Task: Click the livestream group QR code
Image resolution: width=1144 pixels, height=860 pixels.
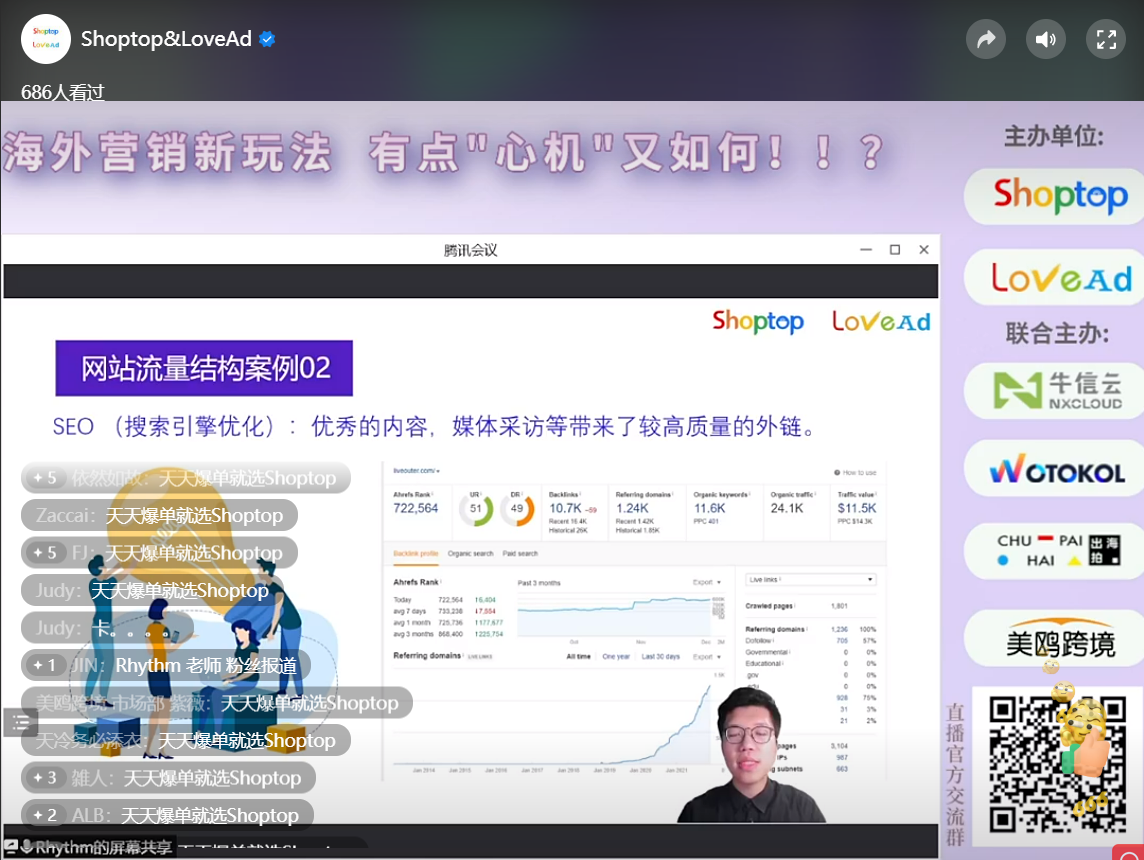Action: [1057, 764]
